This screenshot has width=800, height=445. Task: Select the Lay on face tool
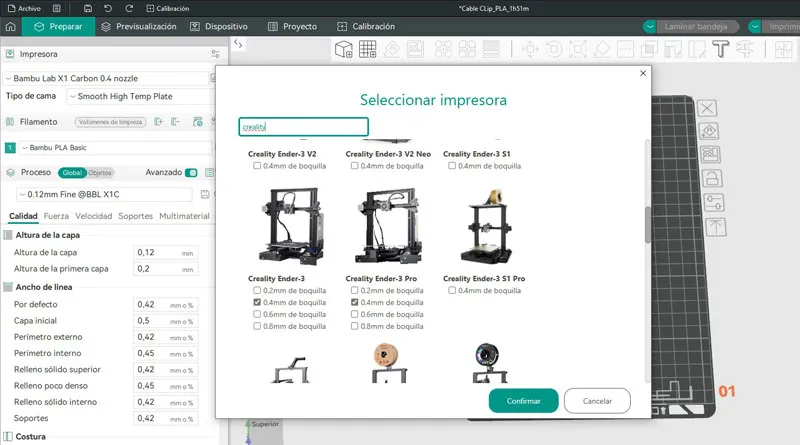[x=602, y=50]
